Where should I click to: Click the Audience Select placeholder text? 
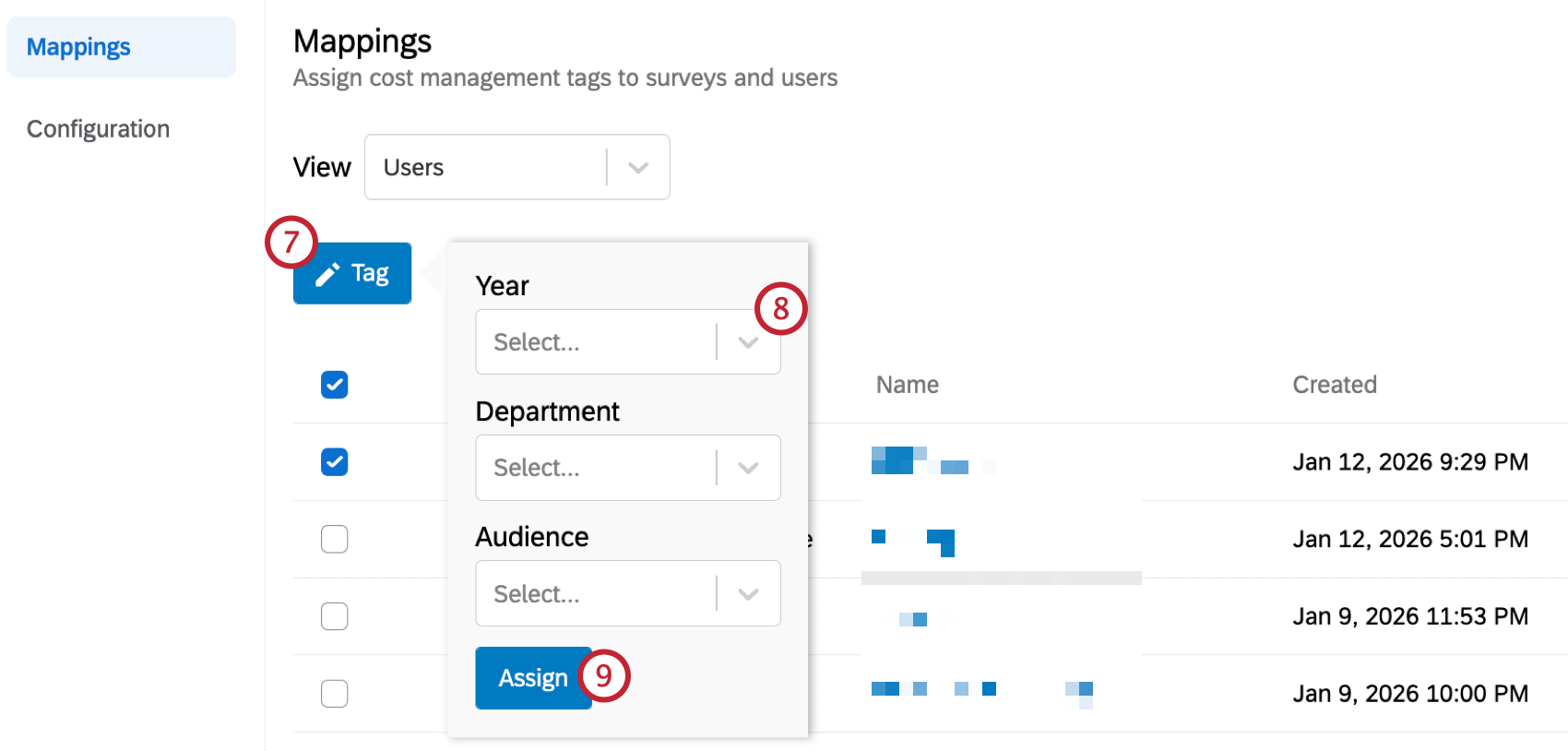click(x=537, y=594)
